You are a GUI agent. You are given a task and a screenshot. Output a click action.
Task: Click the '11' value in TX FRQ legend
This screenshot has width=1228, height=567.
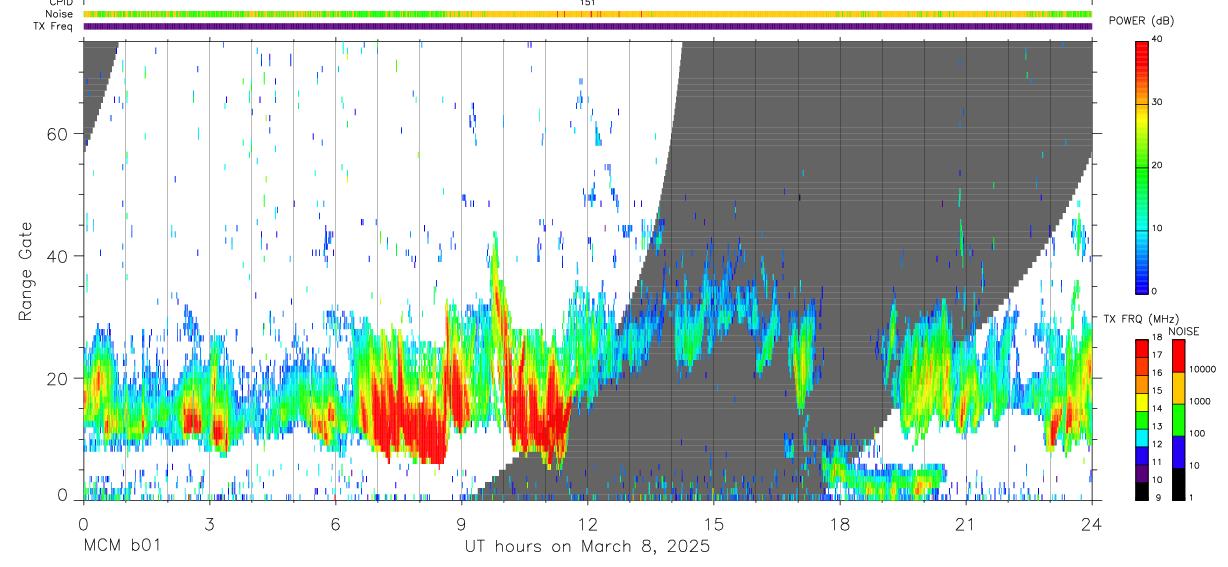point(1158,461)
